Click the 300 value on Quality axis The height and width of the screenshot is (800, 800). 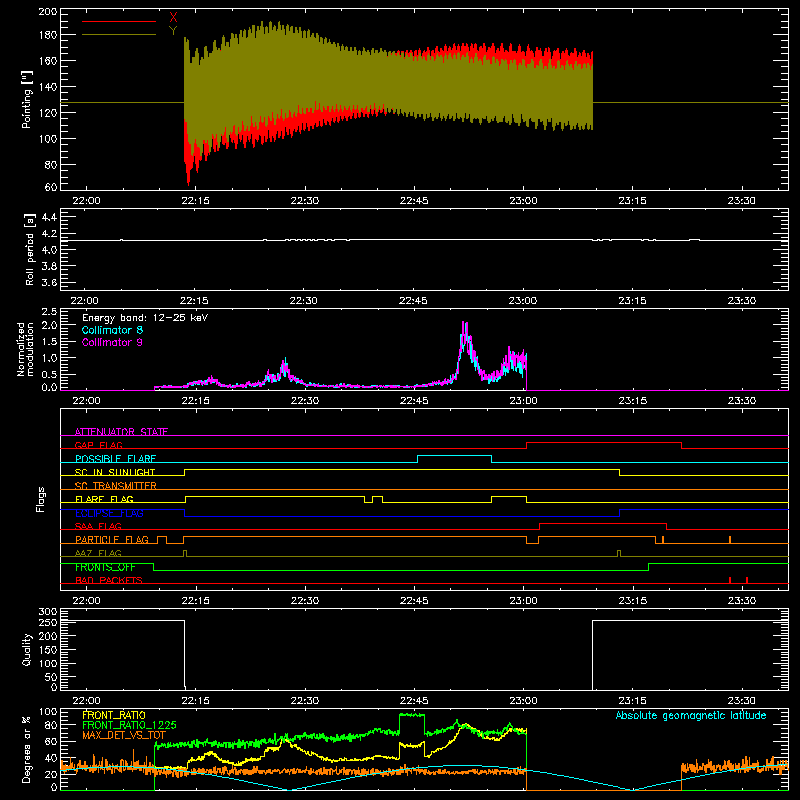(48, 612)
